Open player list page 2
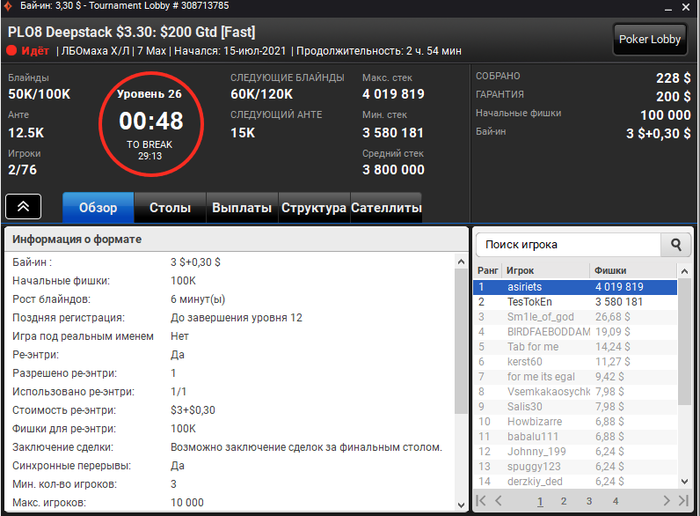 click(x=564, y=501)
